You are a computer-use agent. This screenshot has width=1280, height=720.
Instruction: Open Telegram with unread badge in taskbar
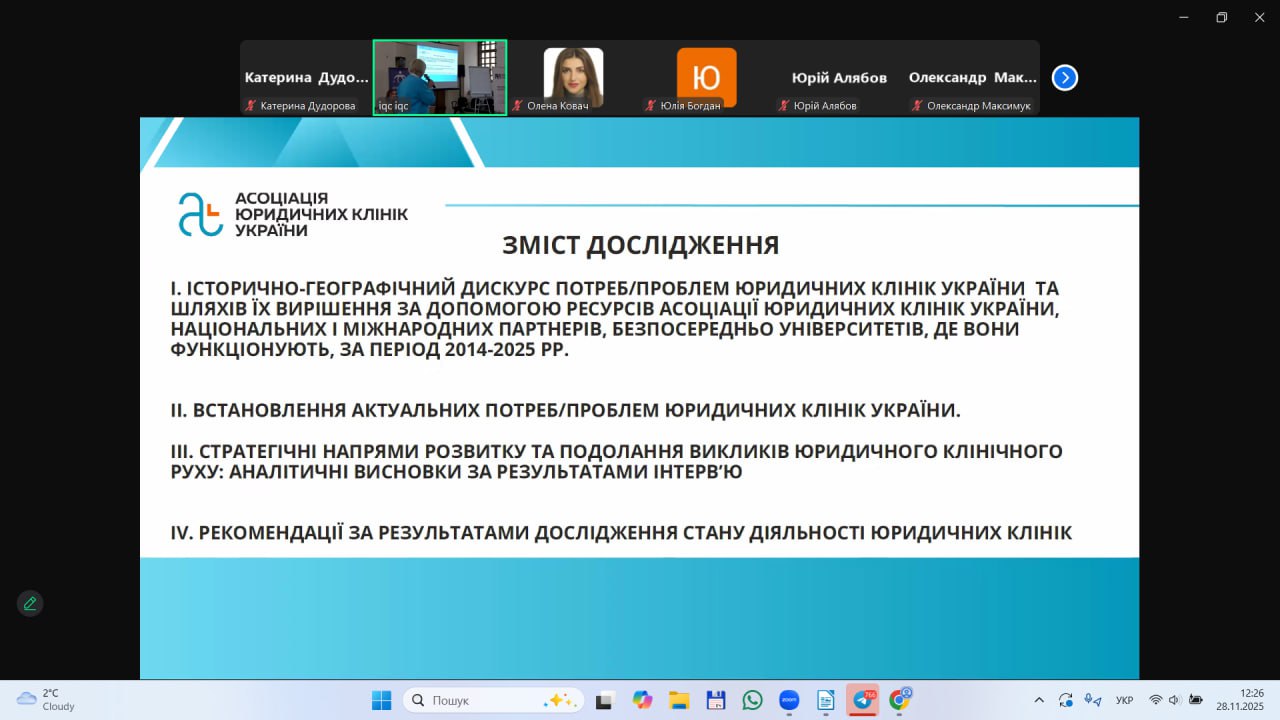point(862,700)
